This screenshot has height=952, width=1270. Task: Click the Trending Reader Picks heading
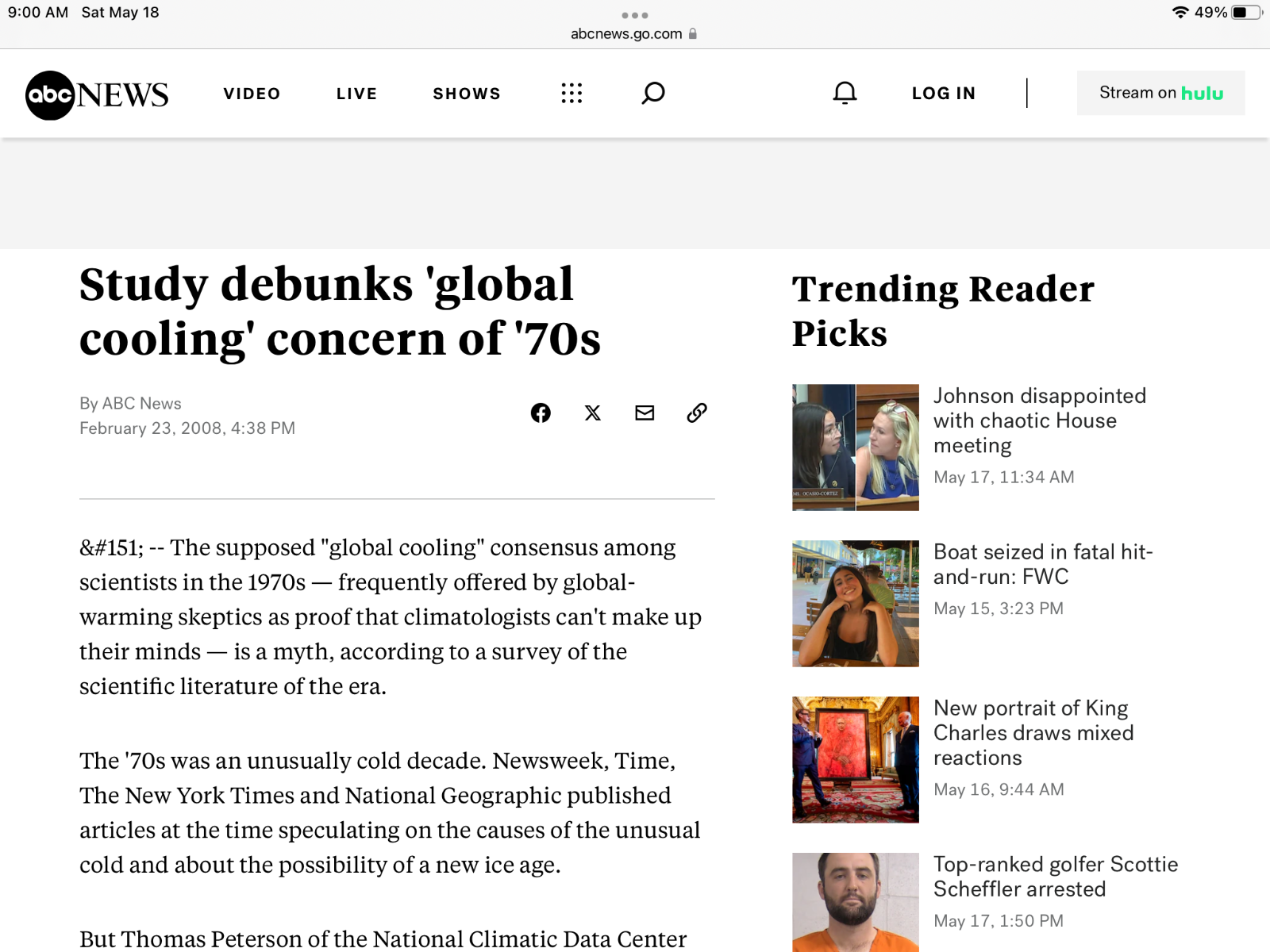coord(943,311)
